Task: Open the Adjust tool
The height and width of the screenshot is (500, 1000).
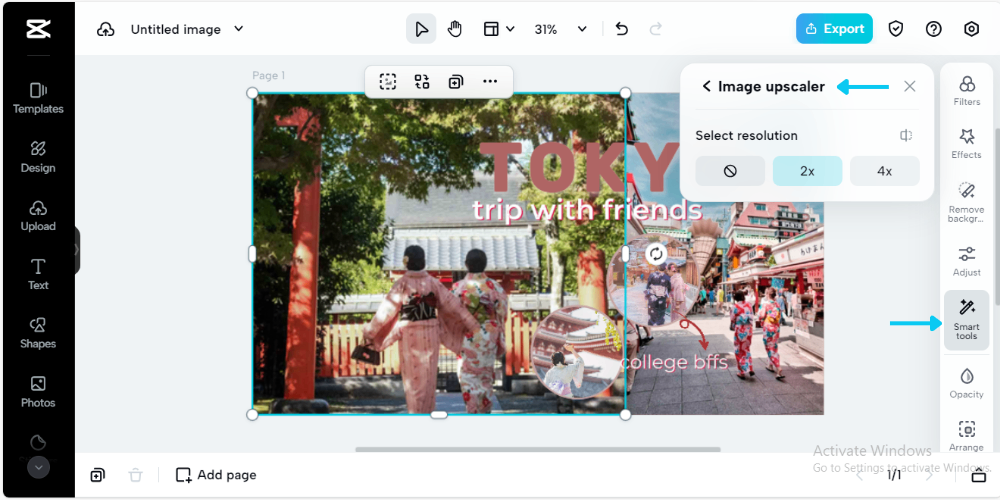Action: click(x=967, y=261)
